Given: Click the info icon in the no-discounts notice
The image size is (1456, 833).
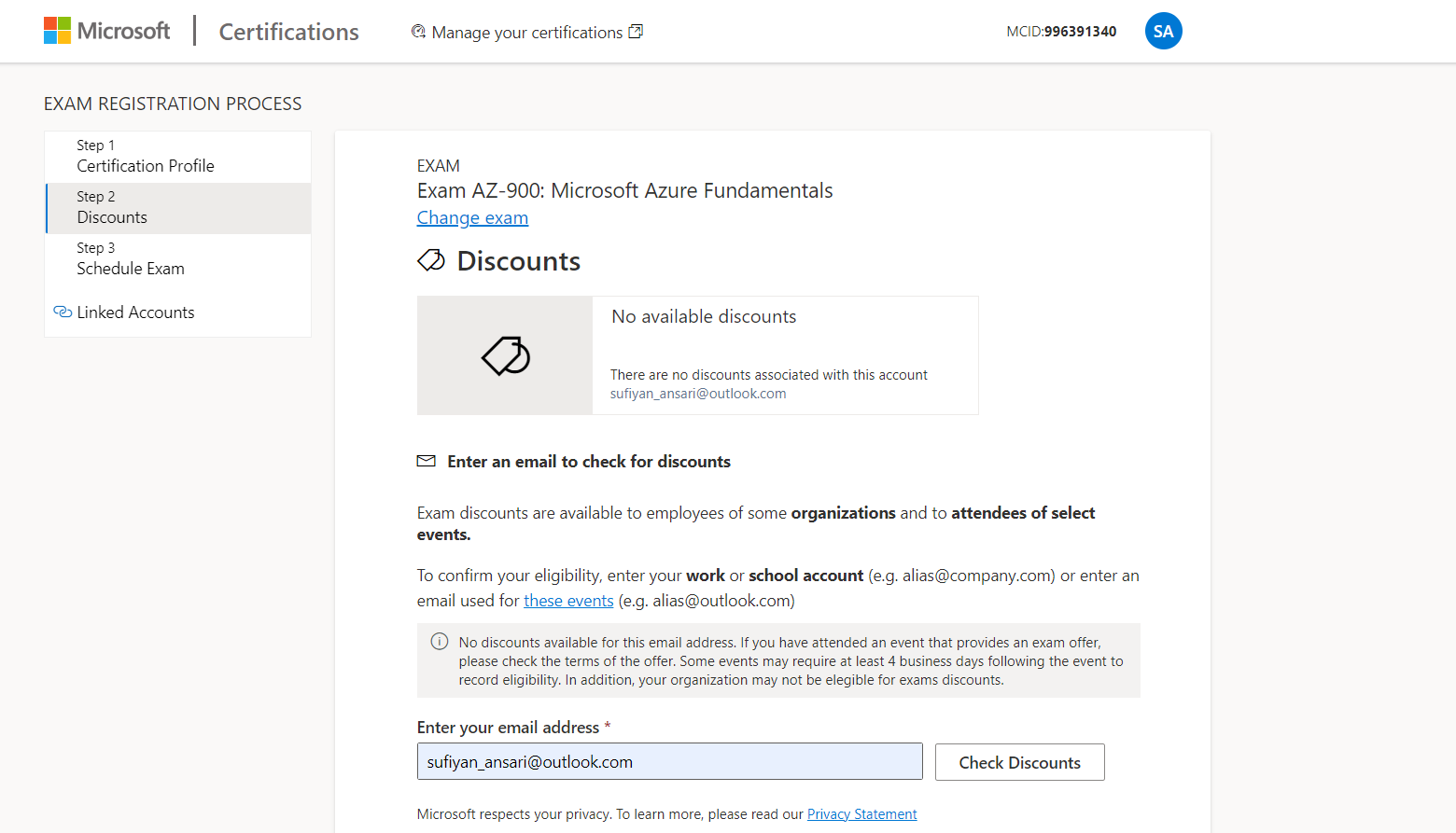Looking at the screenshot, I should (x=439, y=642).
